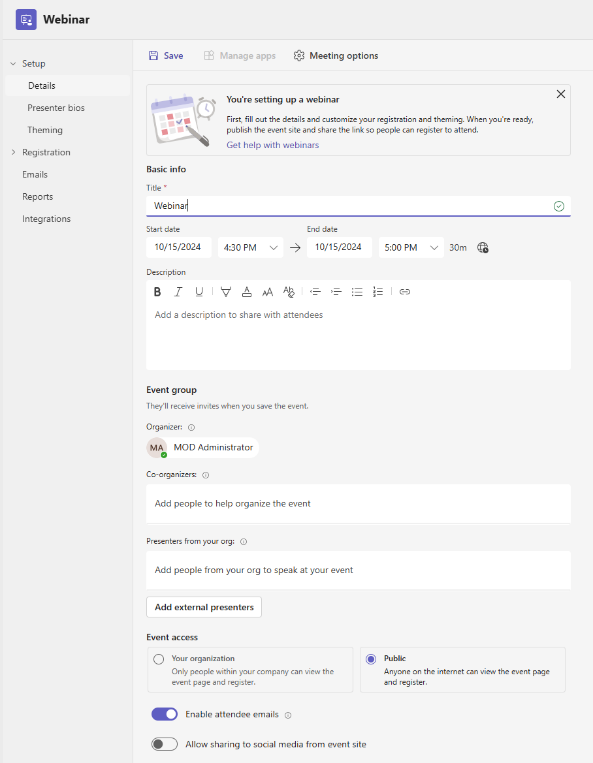Click the Co-organizers info icon
The width and height of the screenshot is (593, 763).
coord(205,475)
